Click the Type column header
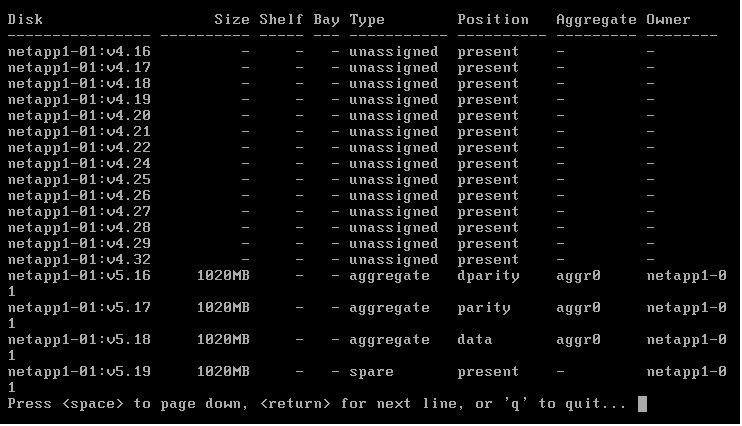The width and height of the screenshot is (742, 426). coord(367,20)
